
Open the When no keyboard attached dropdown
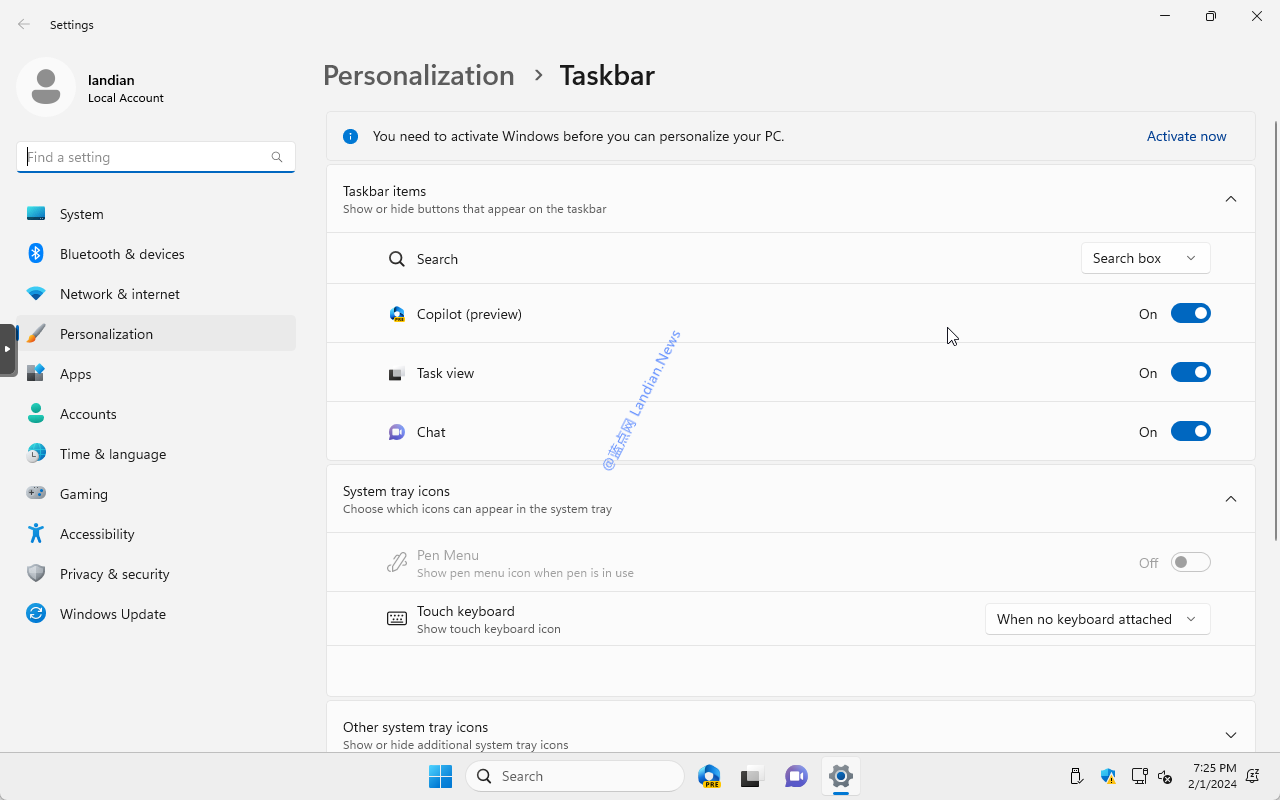(x=1098, y=619)
